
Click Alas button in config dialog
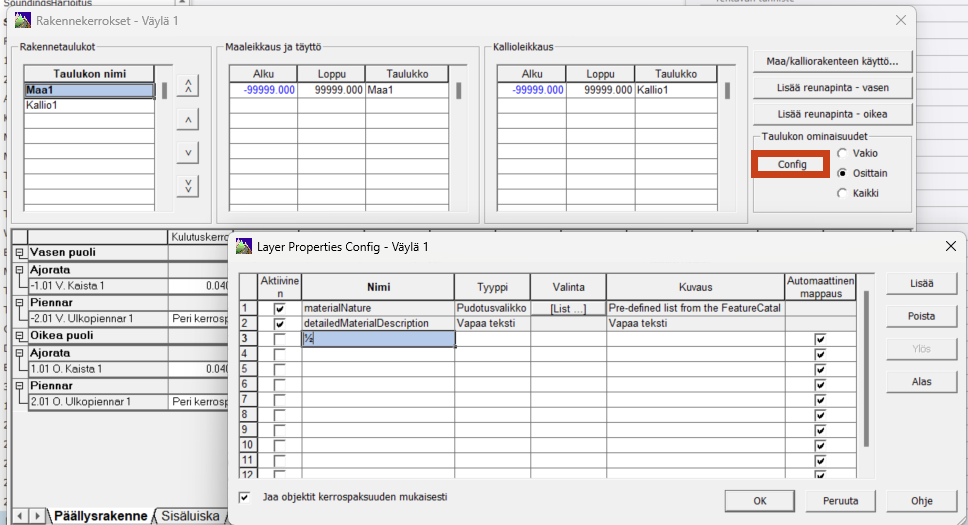[x=921, y=382]
